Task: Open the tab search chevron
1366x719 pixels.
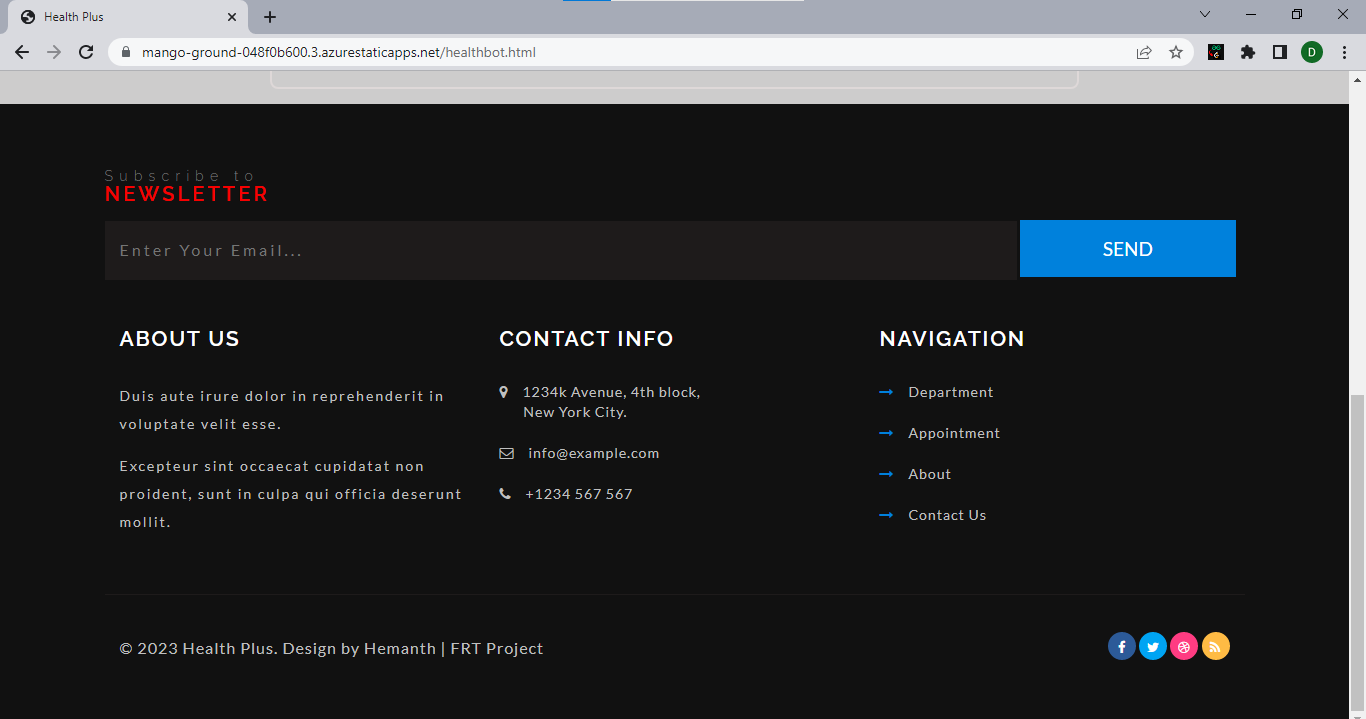Action: tap(1205, 16)
